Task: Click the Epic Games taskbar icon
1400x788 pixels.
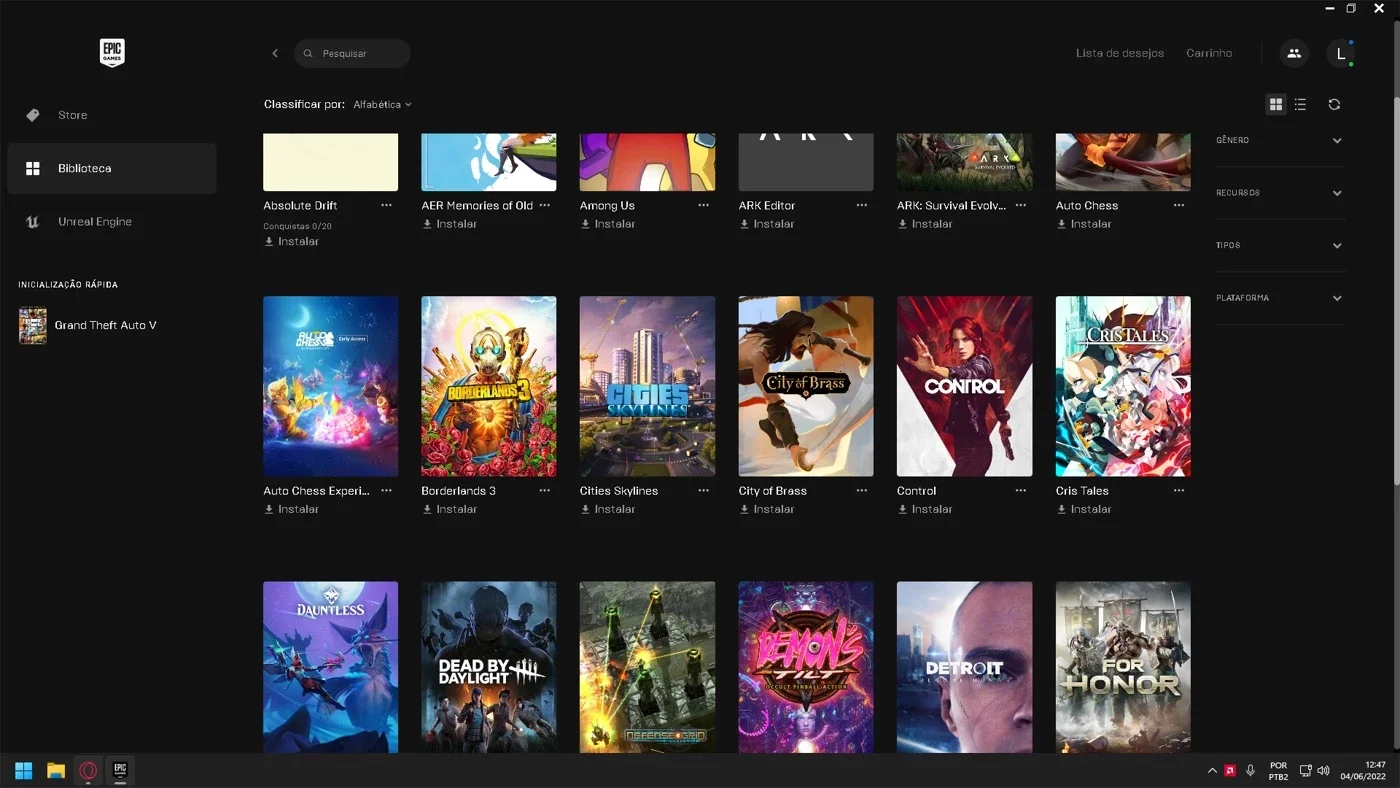Action: coord(120,770)
